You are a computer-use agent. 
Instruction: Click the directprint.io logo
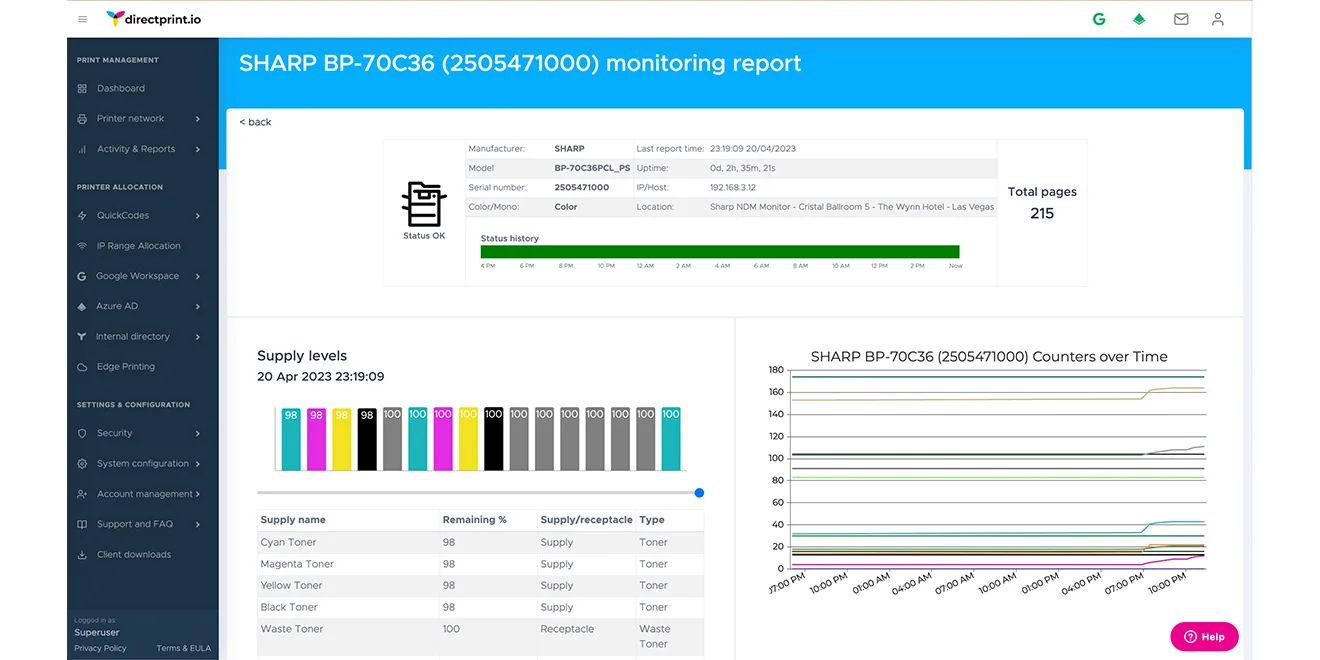[x=152, y=19]
